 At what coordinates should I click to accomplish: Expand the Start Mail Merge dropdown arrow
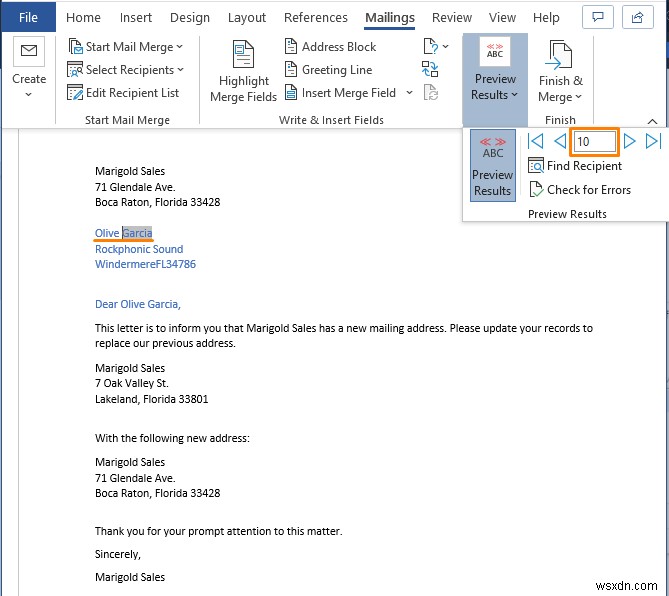pyautogui.click(x=180, y=47)
